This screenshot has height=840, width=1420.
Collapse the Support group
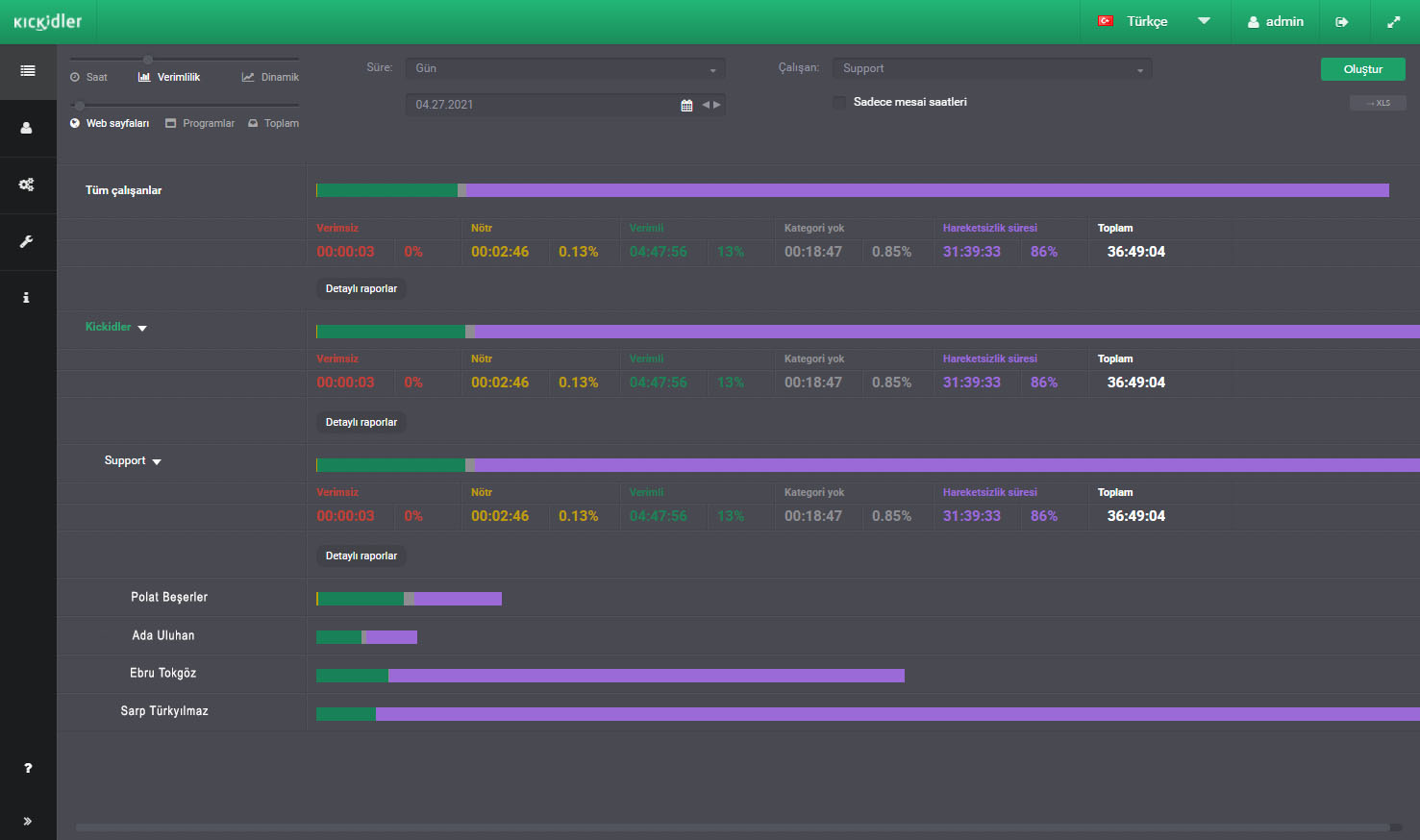[x=157, y=462]
